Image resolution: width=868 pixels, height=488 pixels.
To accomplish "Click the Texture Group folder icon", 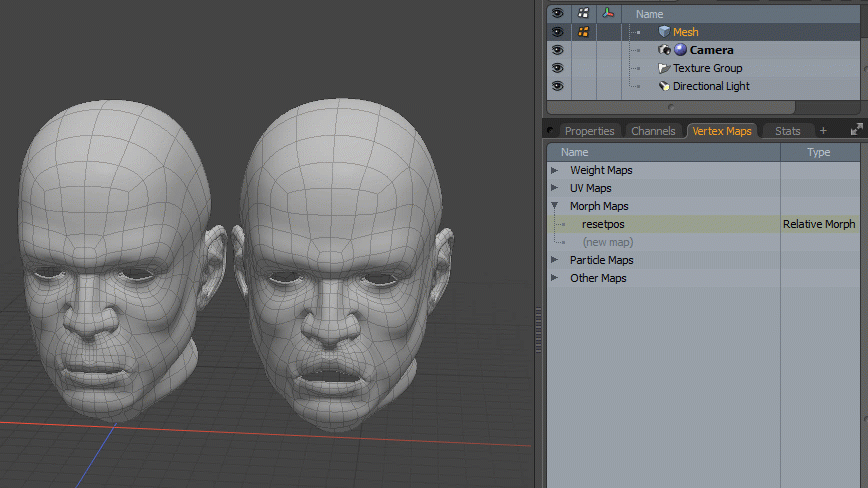I will 664,68.
